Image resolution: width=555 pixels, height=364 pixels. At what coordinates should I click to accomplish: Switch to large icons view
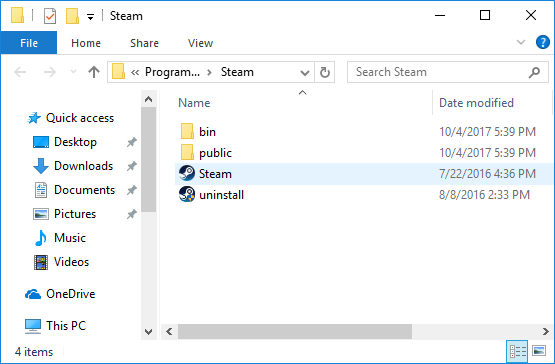coord(539,351)
